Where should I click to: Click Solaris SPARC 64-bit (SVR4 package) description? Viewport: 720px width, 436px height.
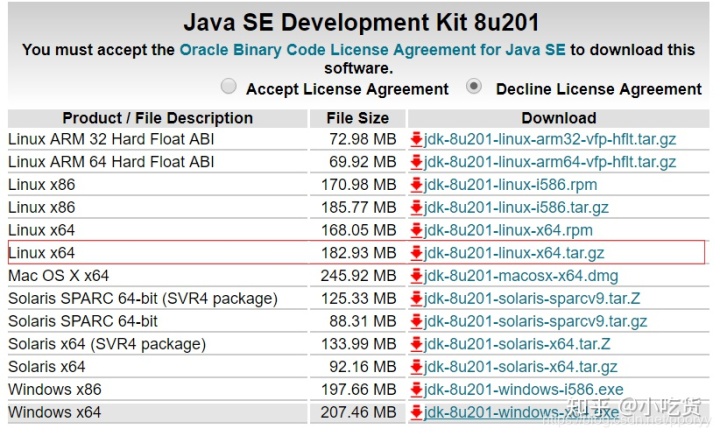pyautogui.click(x=143, y=299)
